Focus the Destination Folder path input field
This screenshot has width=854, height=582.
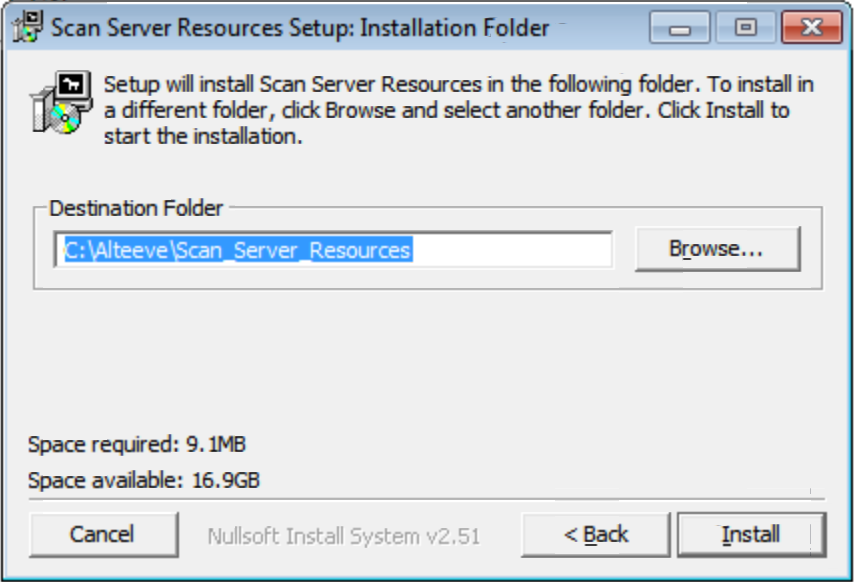[333, 249]
